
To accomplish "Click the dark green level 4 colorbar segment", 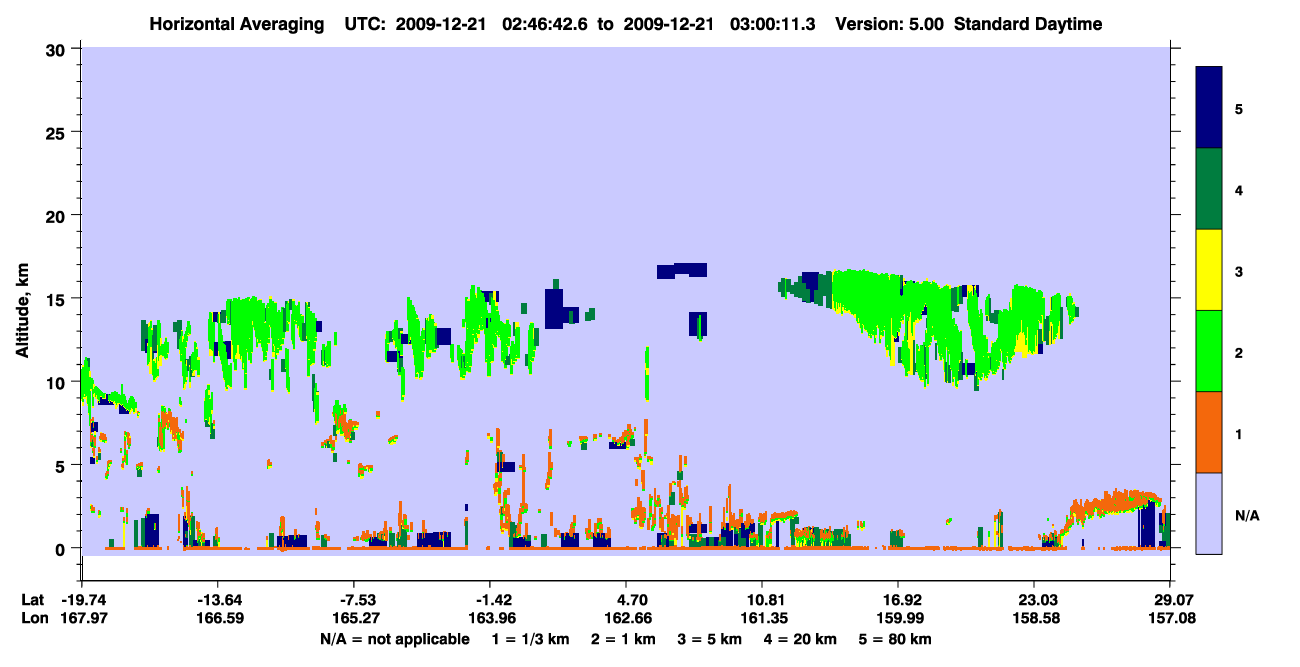I will click(x=1209, y=189).
